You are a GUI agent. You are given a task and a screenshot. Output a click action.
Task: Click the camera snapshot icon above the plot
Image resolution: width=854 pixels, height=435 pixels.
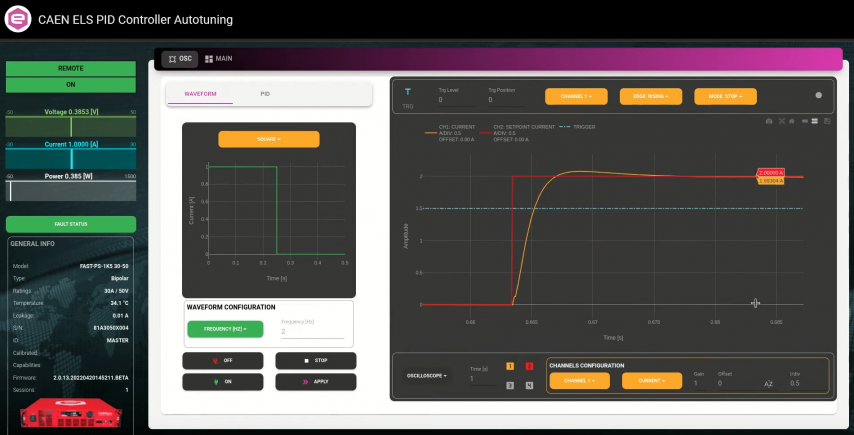point(769,121)
